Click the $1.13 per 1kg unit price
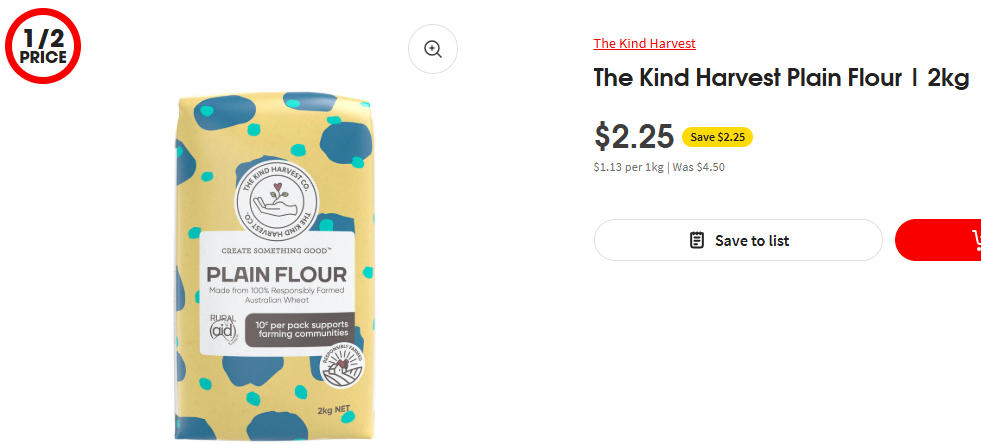This screenshot has height=445, width=981. (x=628, y=167)
